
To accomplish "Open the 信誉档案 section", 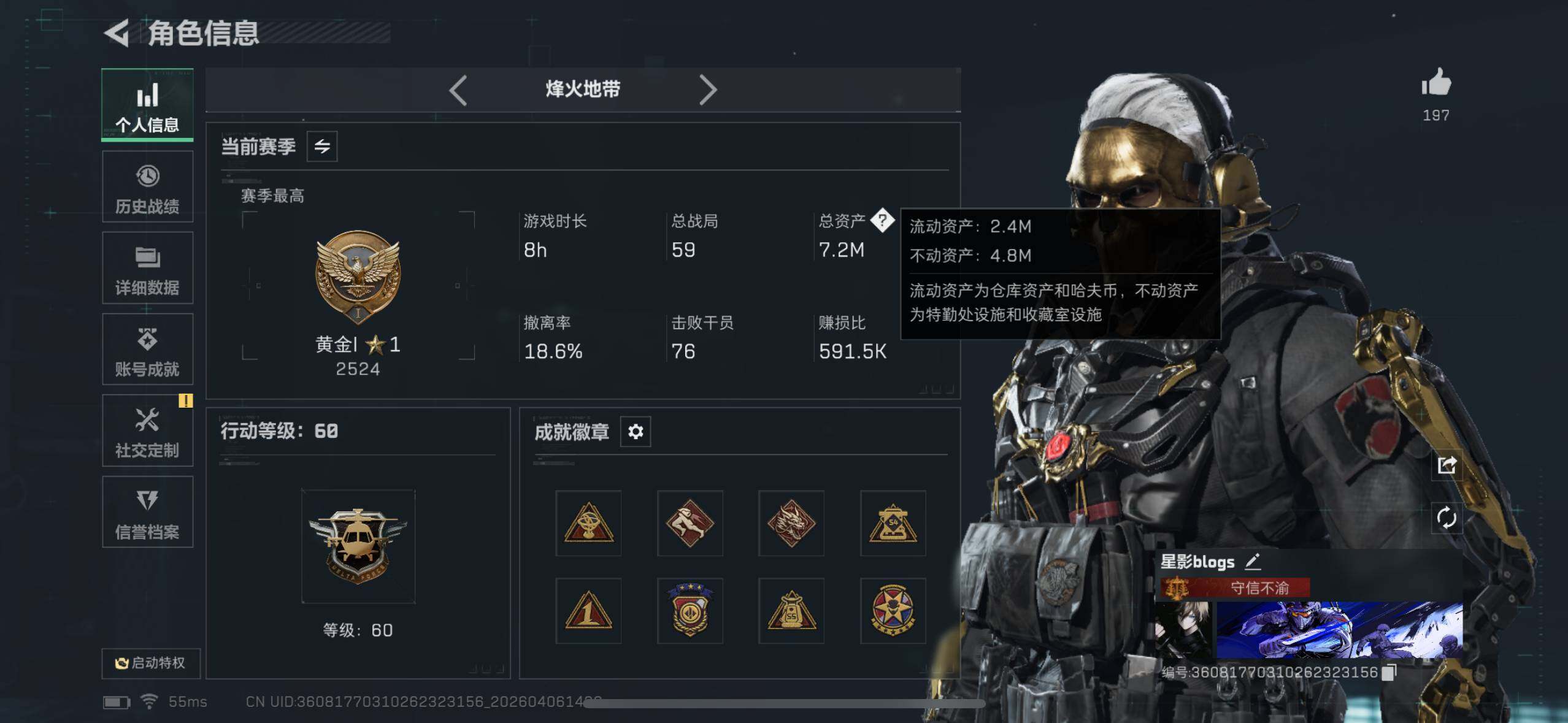I will 147,512.
